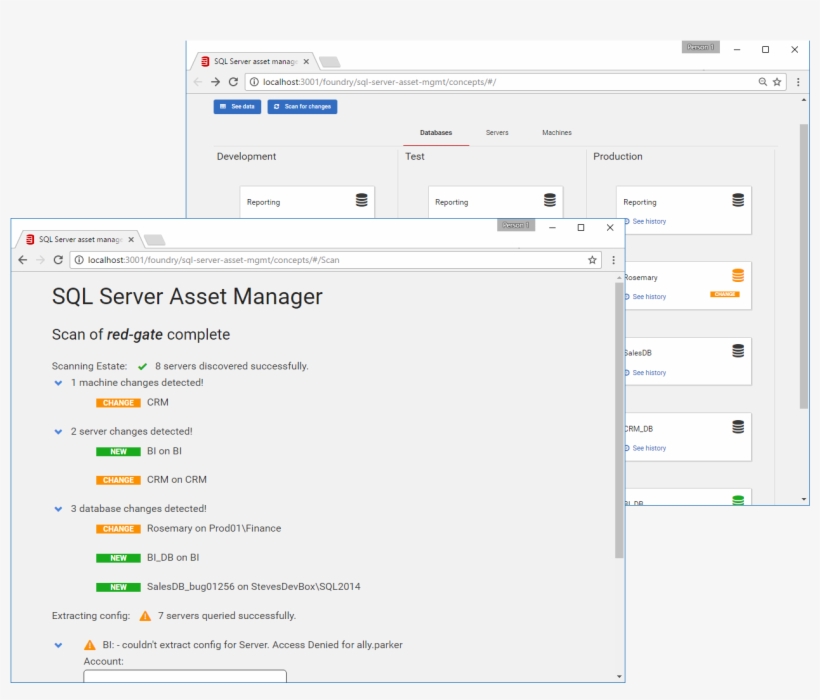Image resolution: width=820 pixels, height=700 pixels.
Task: Click See data button in back window
Action: pos(237,107)
